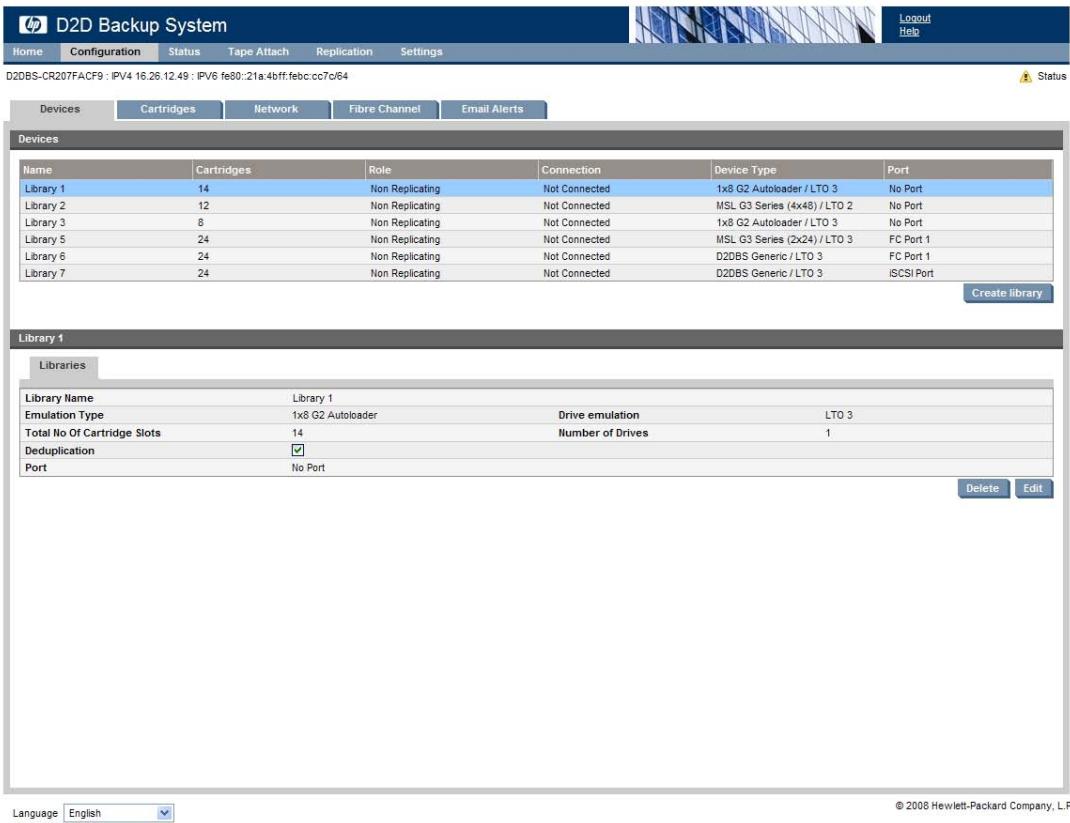1070x823 pixels.
Task: Select the Library 1 row
Action: 536,188
